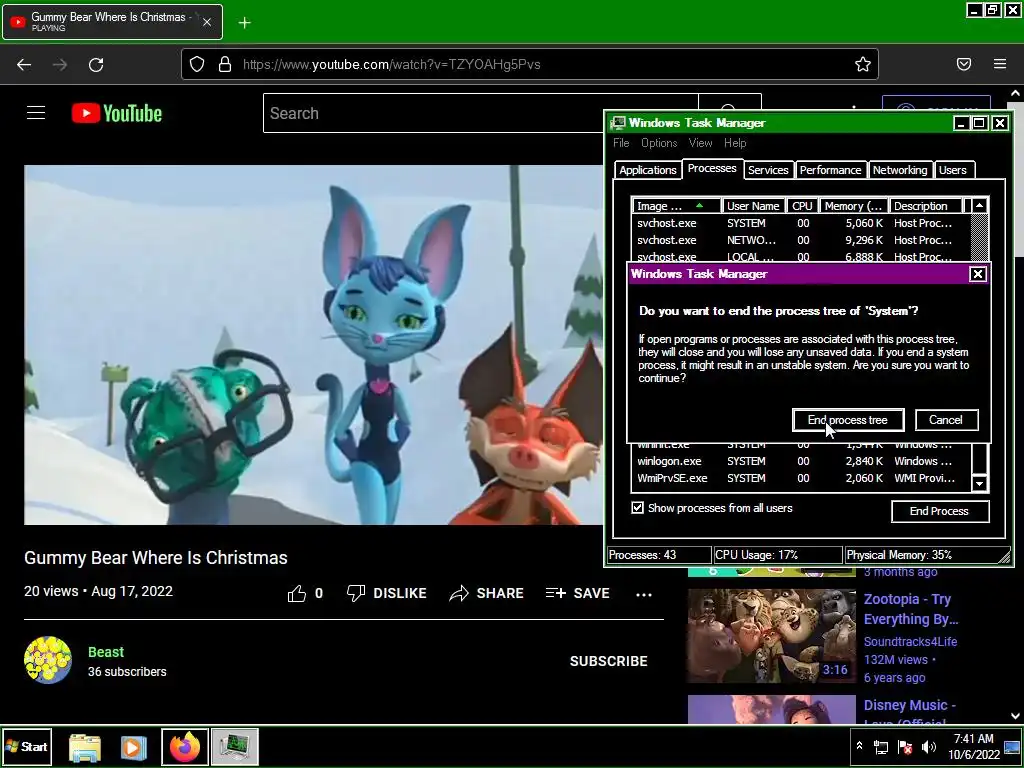Open more actions ellipsis under the video

[644, 594]
